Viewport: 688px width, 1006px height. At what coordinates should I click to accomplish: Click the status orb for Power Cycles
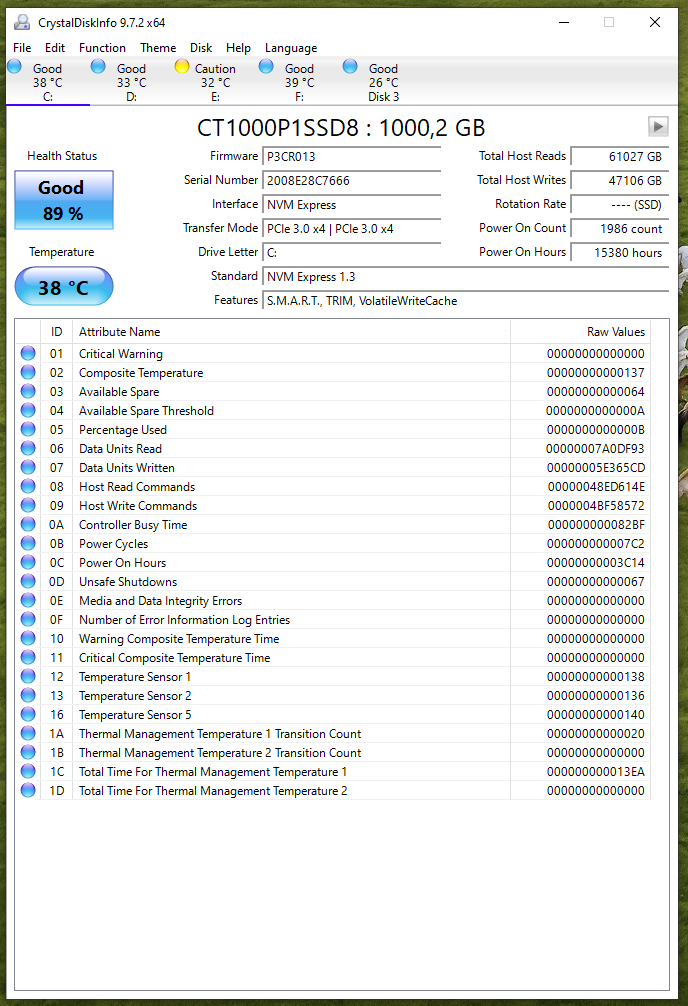[x=28, y=543]
